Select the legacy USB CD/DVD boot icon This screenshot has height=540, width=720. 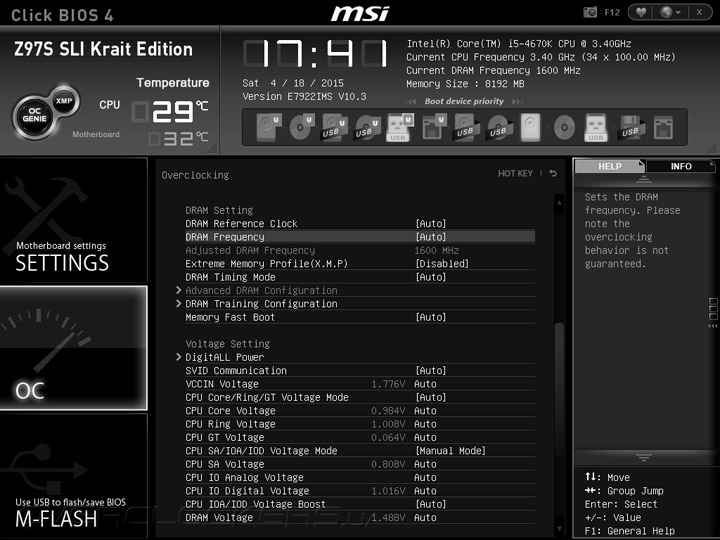pyautogui.click(x=500, y=127)
